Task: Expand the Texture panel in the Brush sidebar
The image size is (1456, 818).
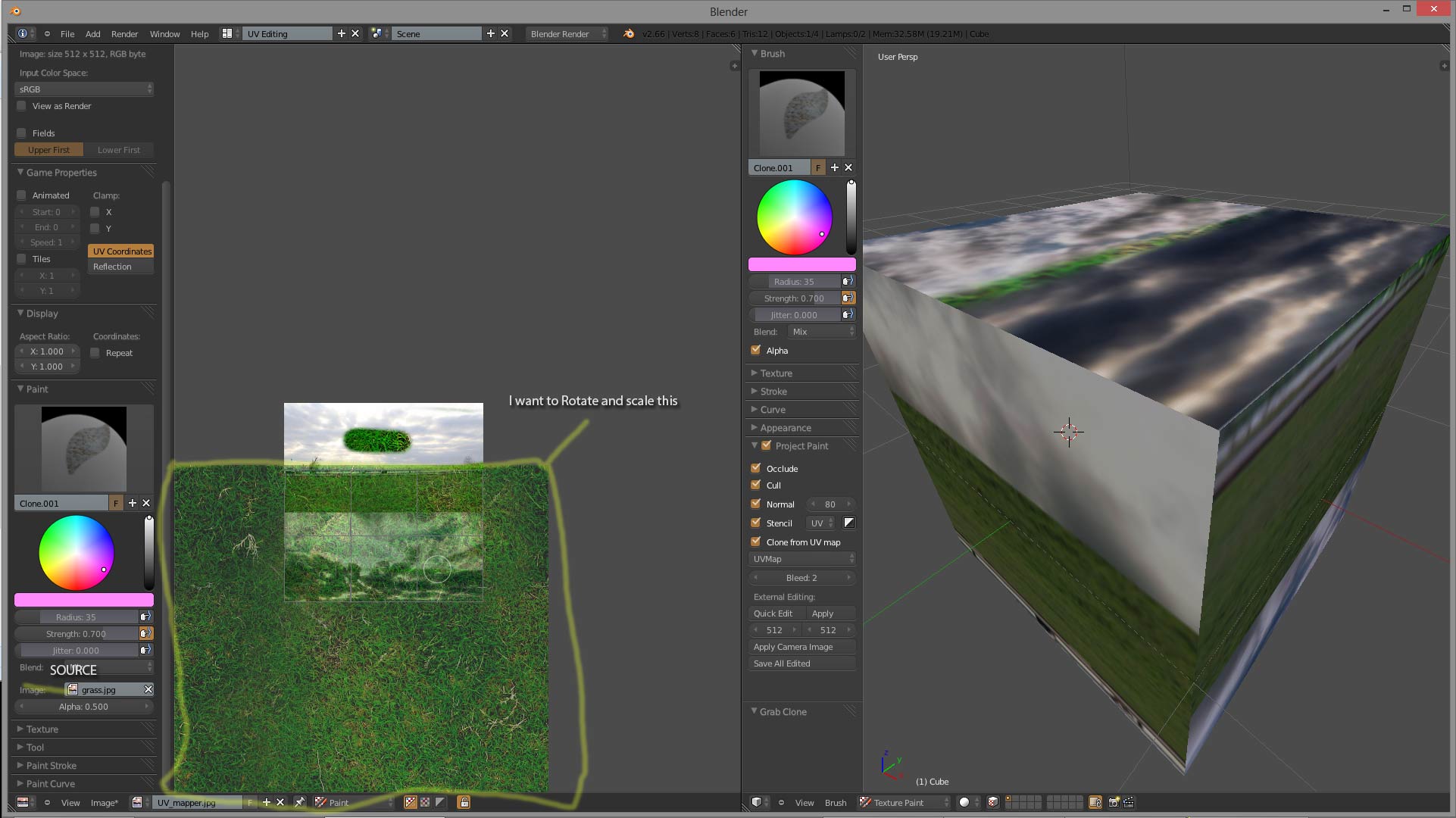Action: tap(777, 373)
